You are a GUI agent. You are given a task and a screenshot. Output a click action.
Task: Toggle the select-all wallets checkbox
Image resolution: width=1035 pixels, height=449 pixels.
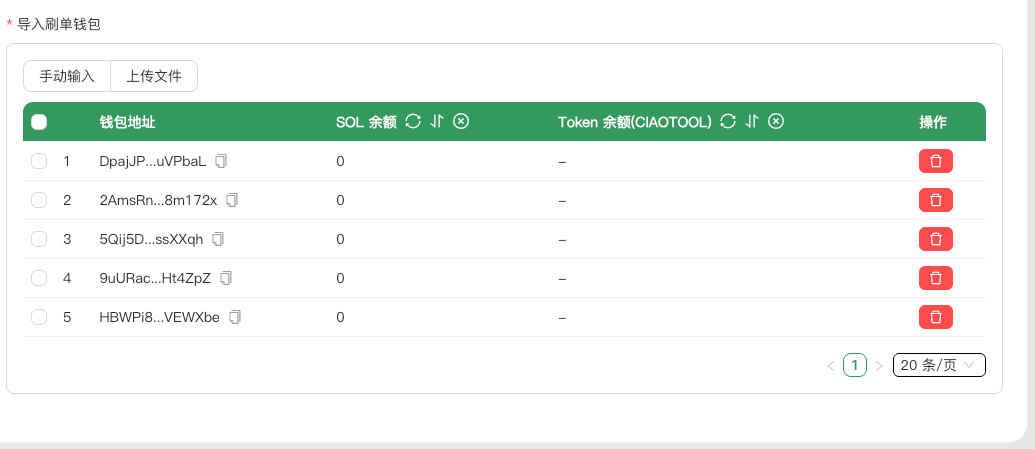tap(39, 122)
